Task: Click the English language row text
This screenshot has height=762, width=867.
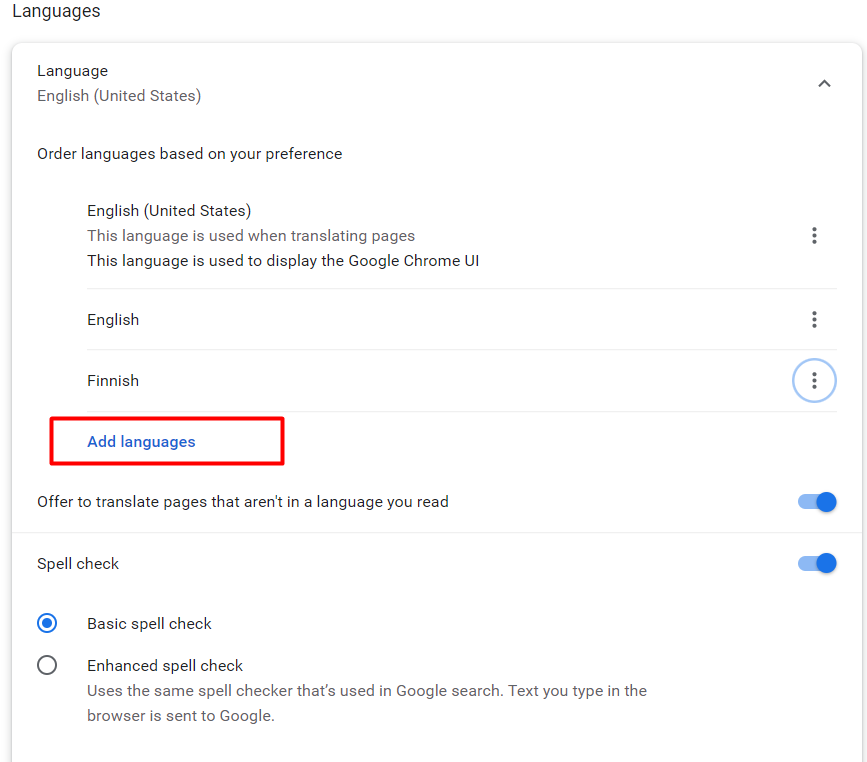Action: [x=113, y=320]
